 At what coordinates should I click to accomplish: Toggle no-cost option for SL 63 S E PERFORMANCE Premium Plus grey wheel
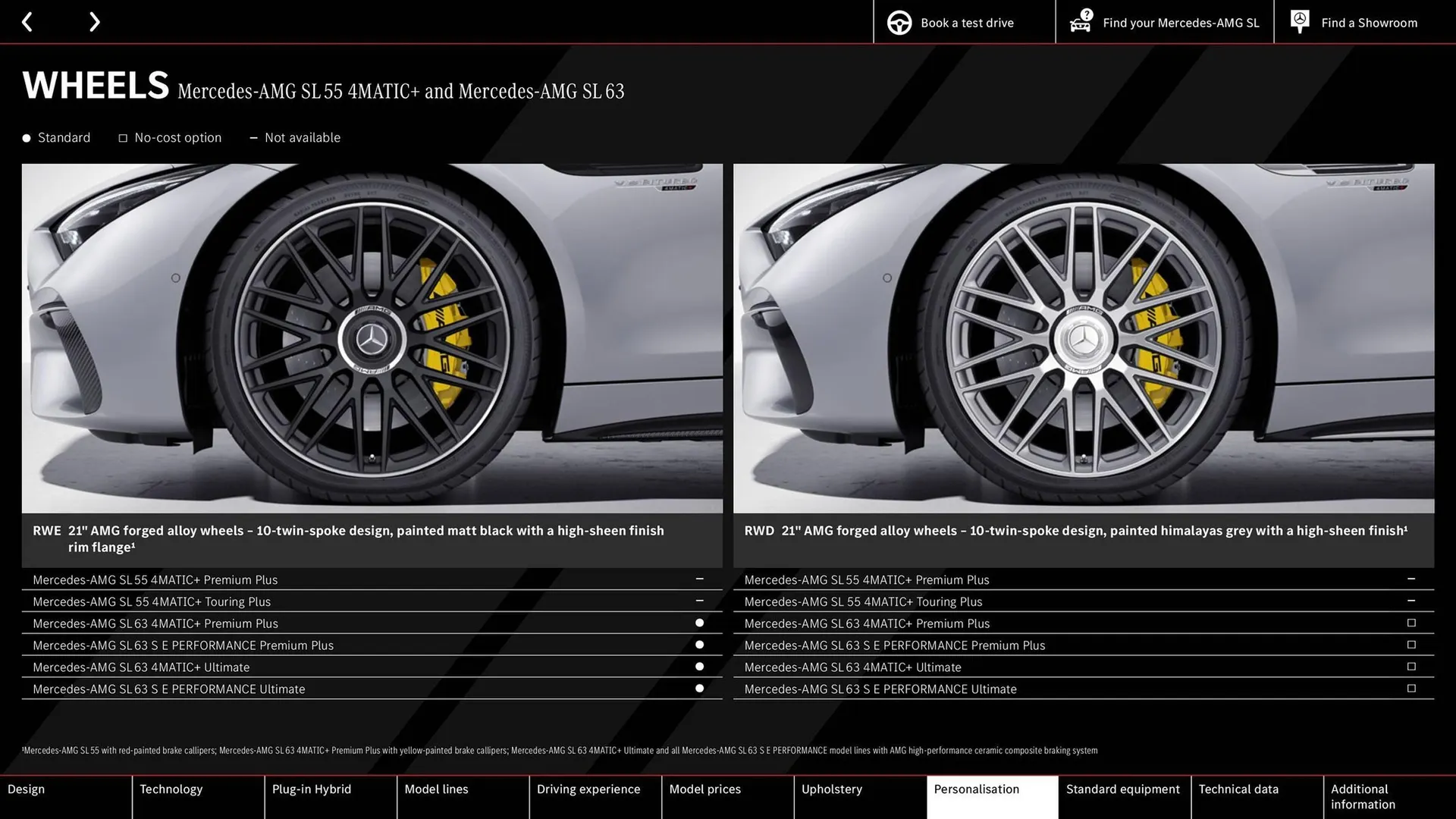click(x=1410, y=645)
